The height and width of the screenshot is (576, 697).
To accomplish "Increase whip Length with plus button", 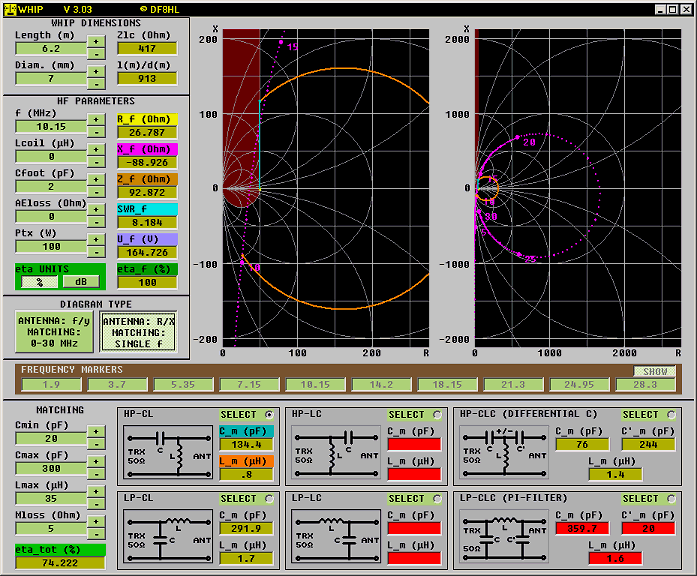I will coord(95,42).
